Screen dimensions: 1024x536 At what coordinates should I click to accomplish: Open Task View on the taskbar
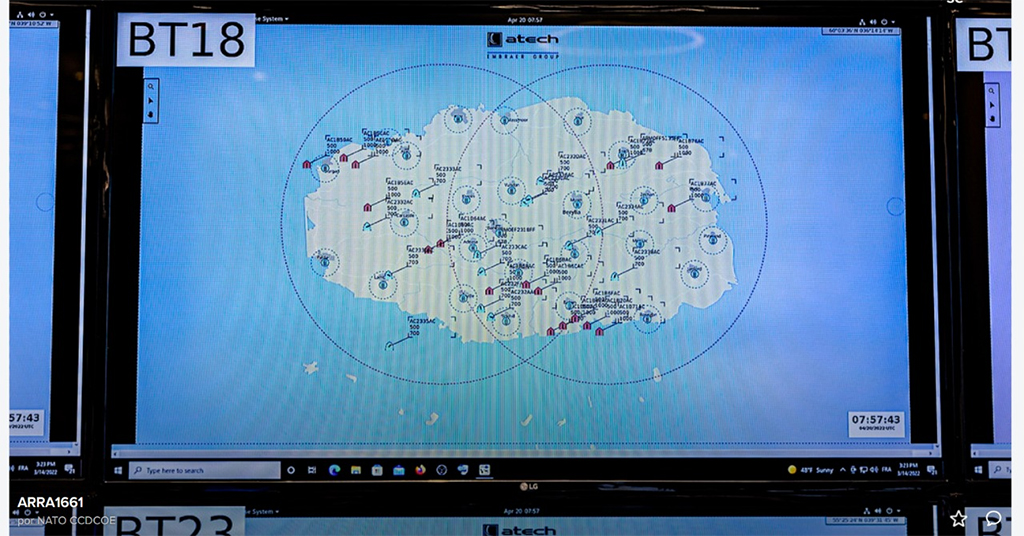[312, 470]
